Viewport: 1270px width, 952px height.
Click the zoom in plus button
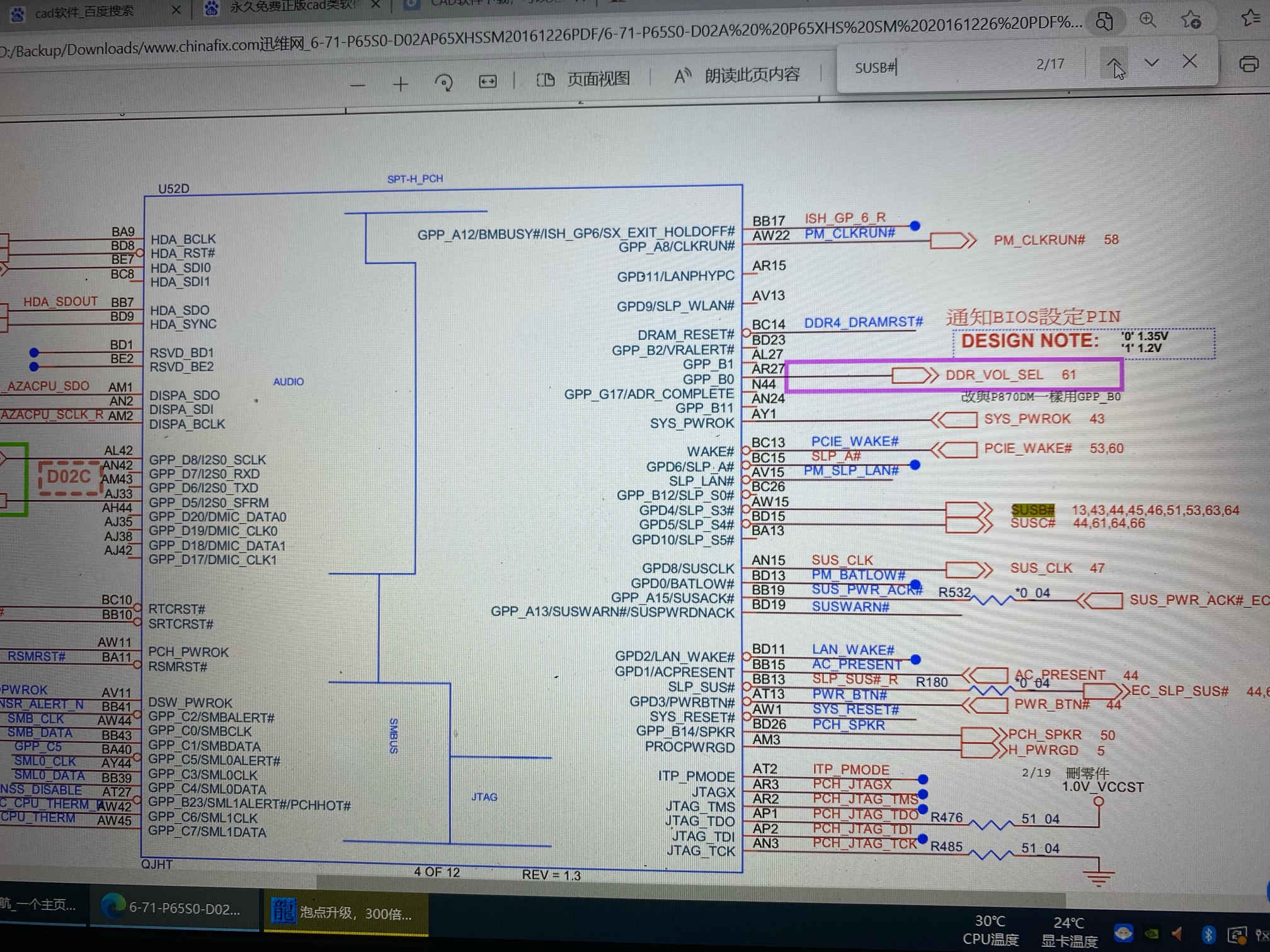tap(400, 84)
